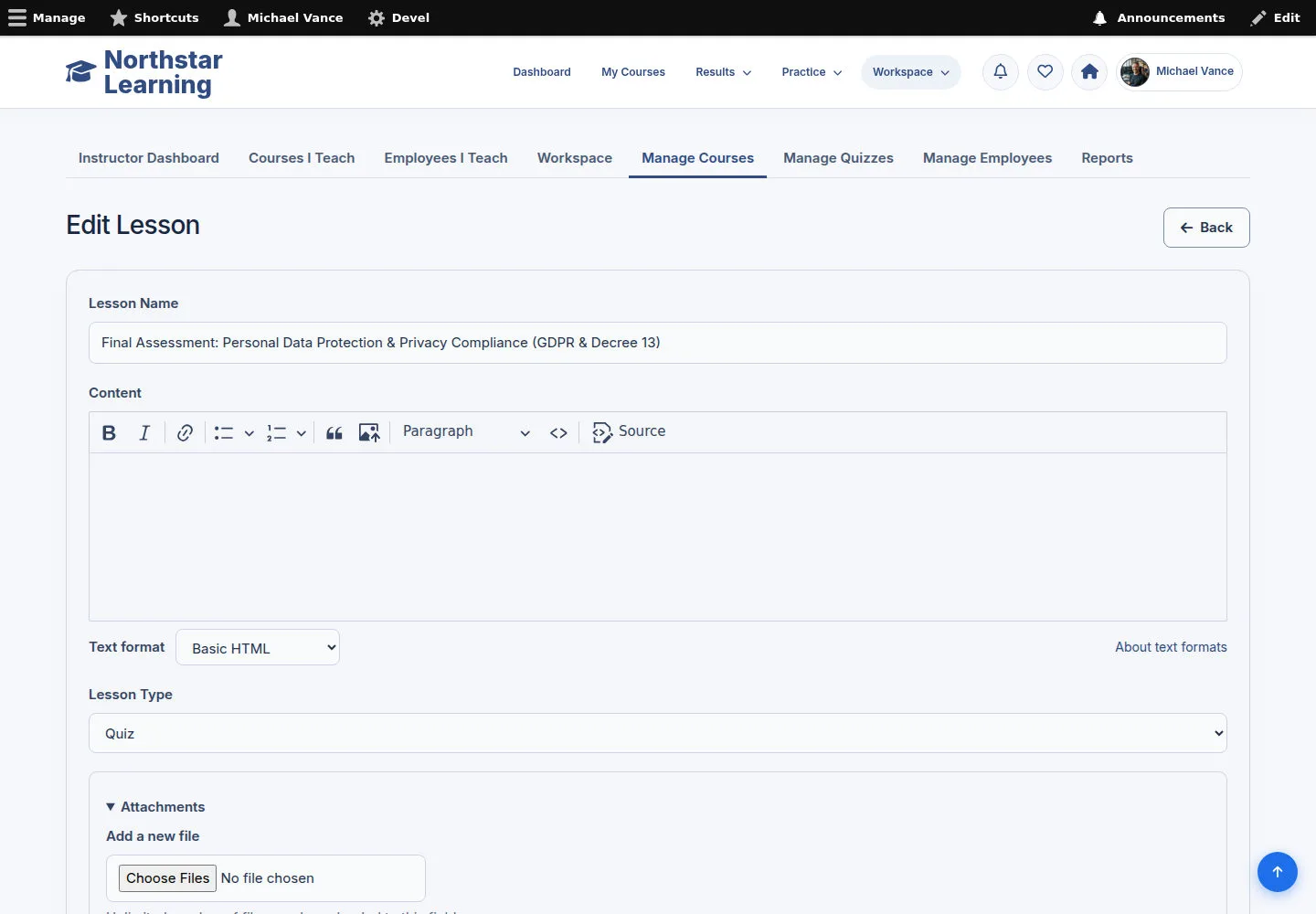The height and width of the screenshot is (914, 1316).
Task: Open the Manage hamburger menu
Action: pos(47,17)
